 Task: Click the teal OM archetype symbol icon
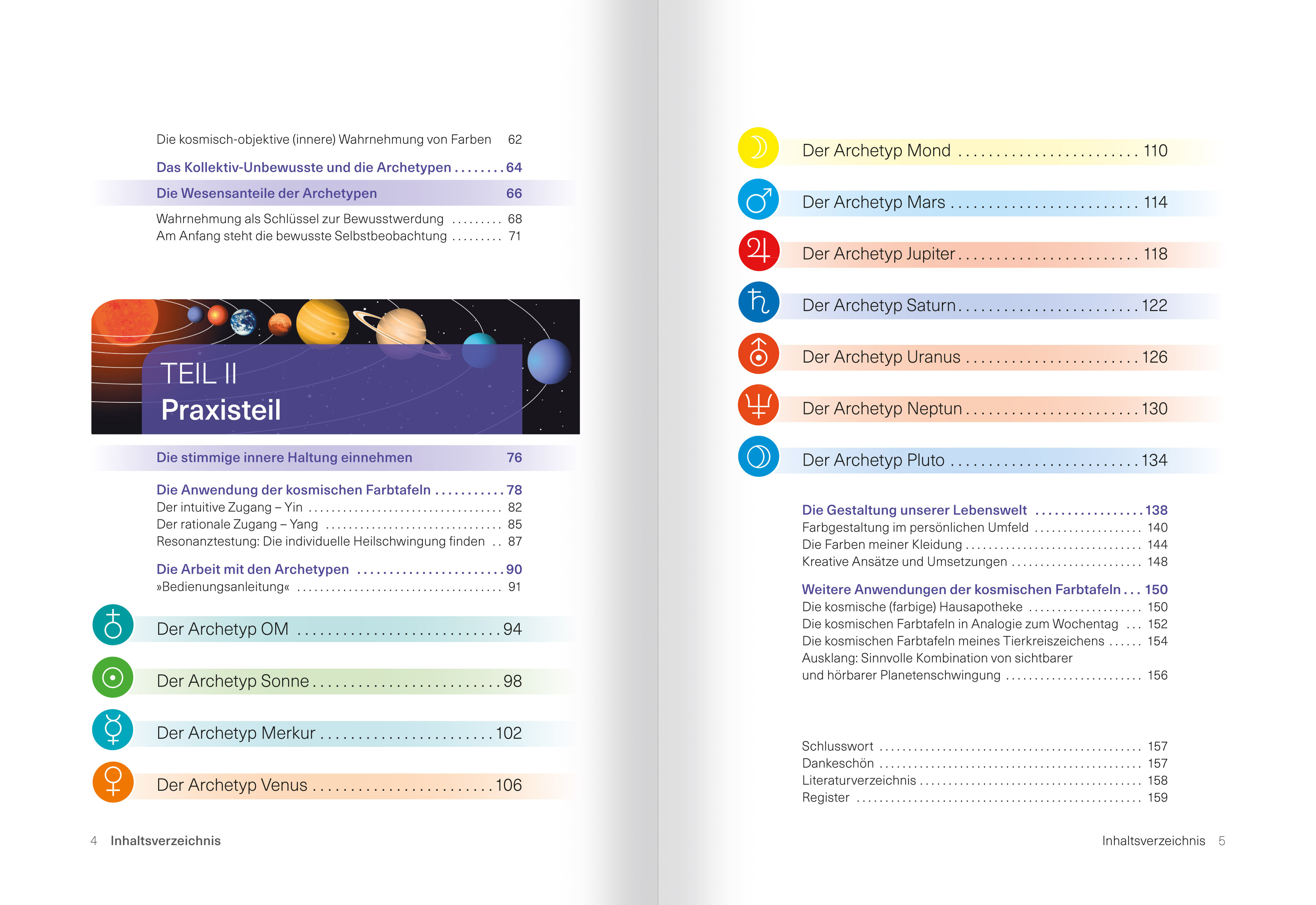(x=113, y=625)
